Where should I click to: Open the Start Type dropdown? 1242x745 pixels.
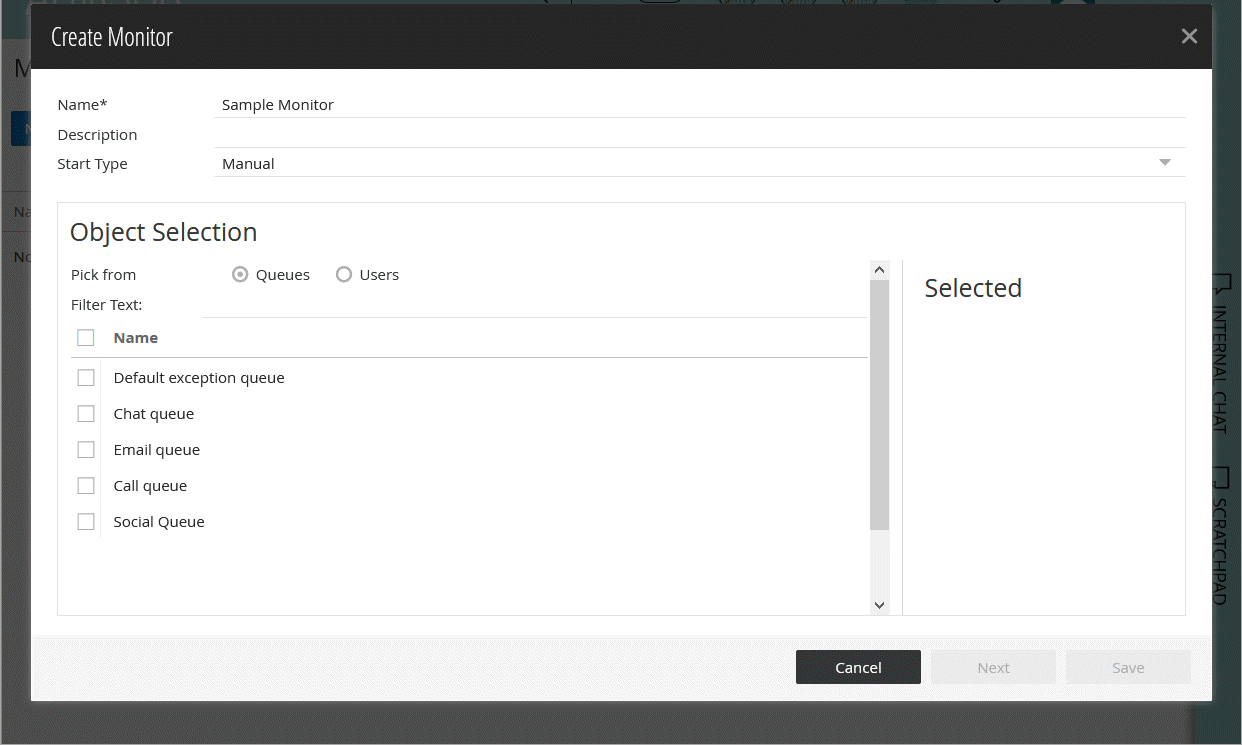point(700,163)
